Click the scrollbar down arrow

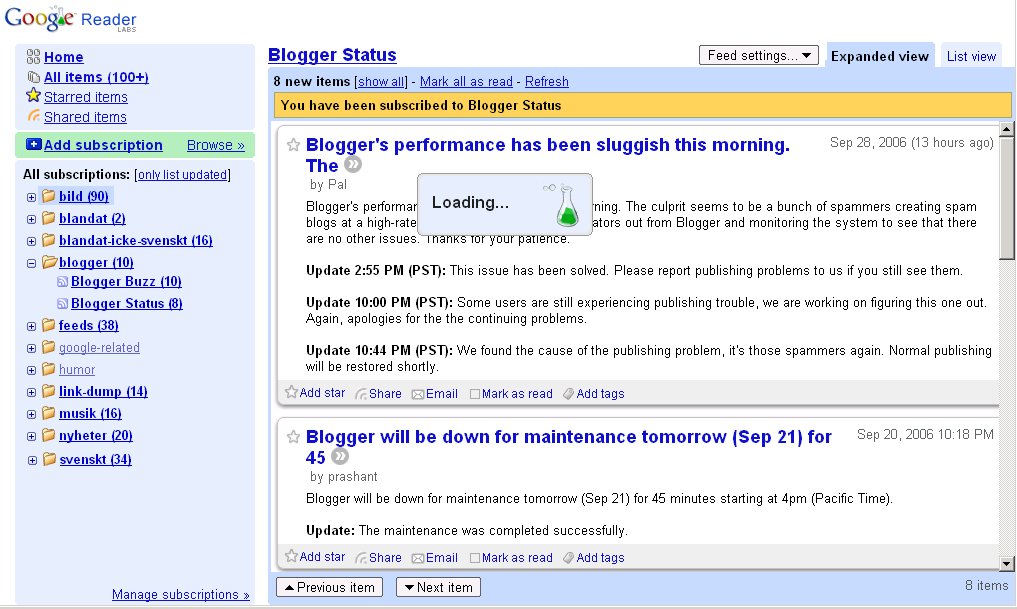click(1006, 564)
